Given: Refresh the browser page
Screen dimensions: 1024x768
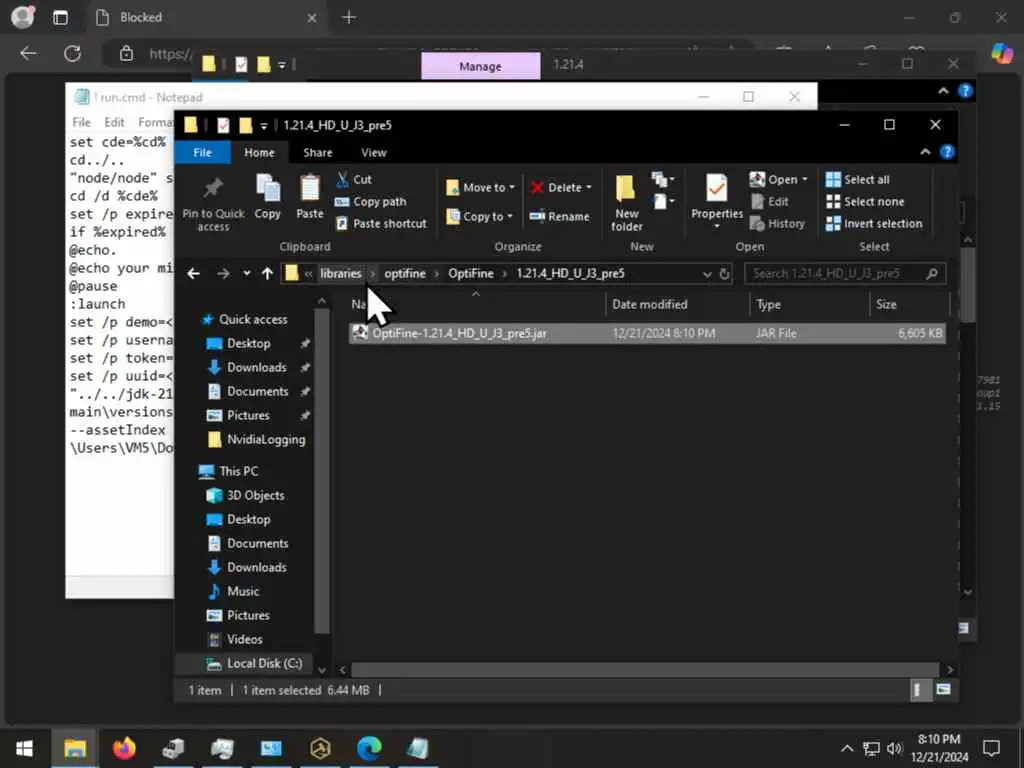Looking at the screenshot, I should pyautogui.click(x=72, y=54).
